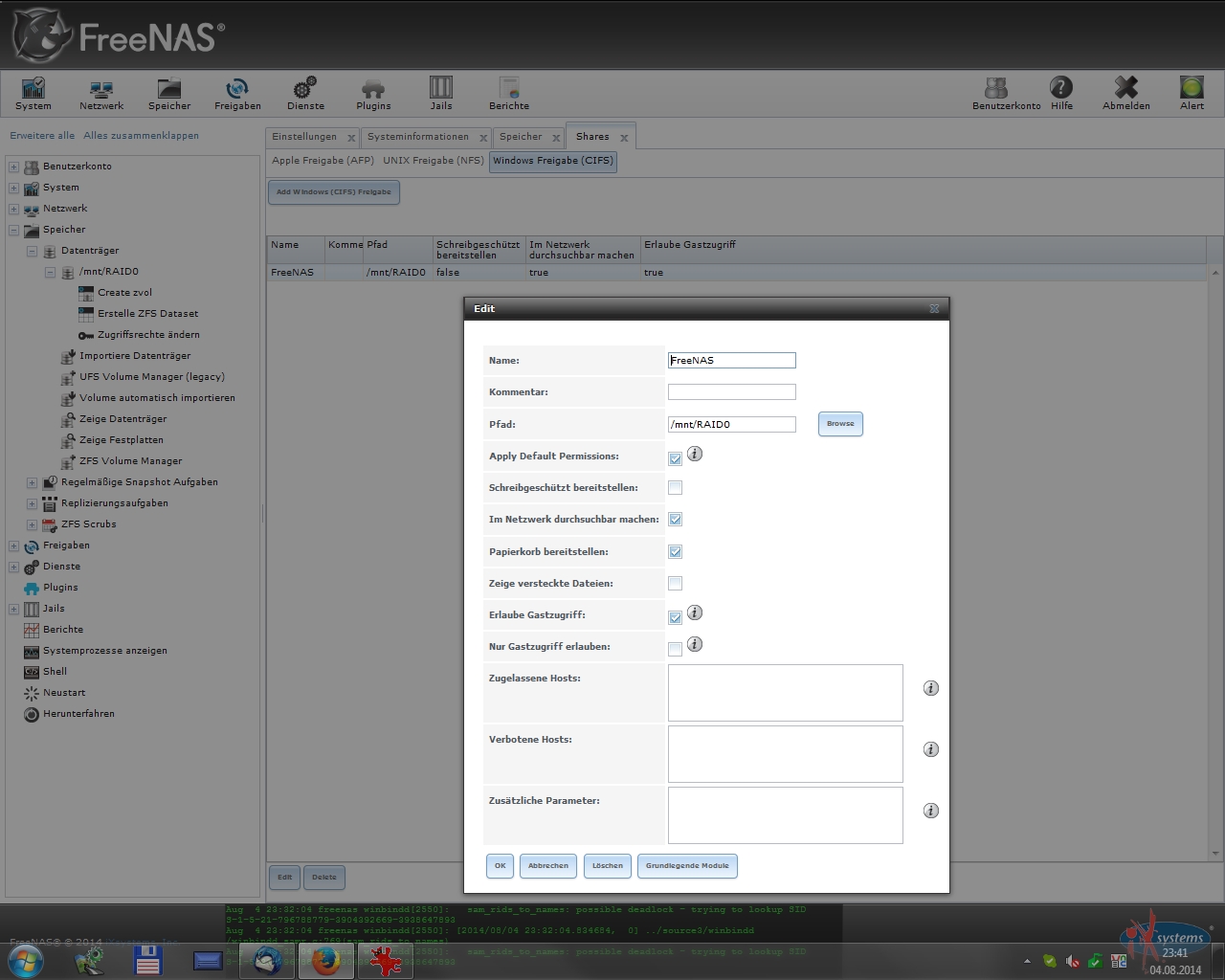Select the UNIX Freigabe (NFS) subtab
1225x980 pixels.
tap(434, 161)
